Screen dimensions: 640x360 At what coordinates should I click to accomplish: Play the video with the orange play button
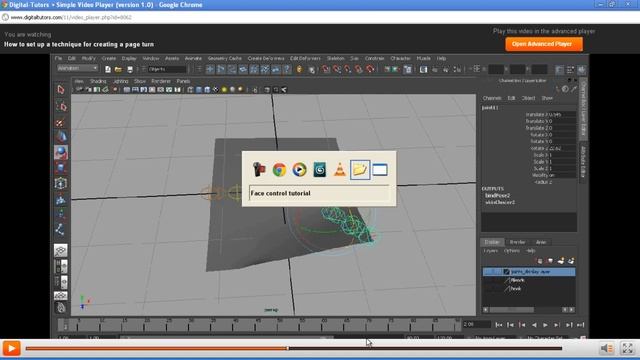tap(11, 348)
